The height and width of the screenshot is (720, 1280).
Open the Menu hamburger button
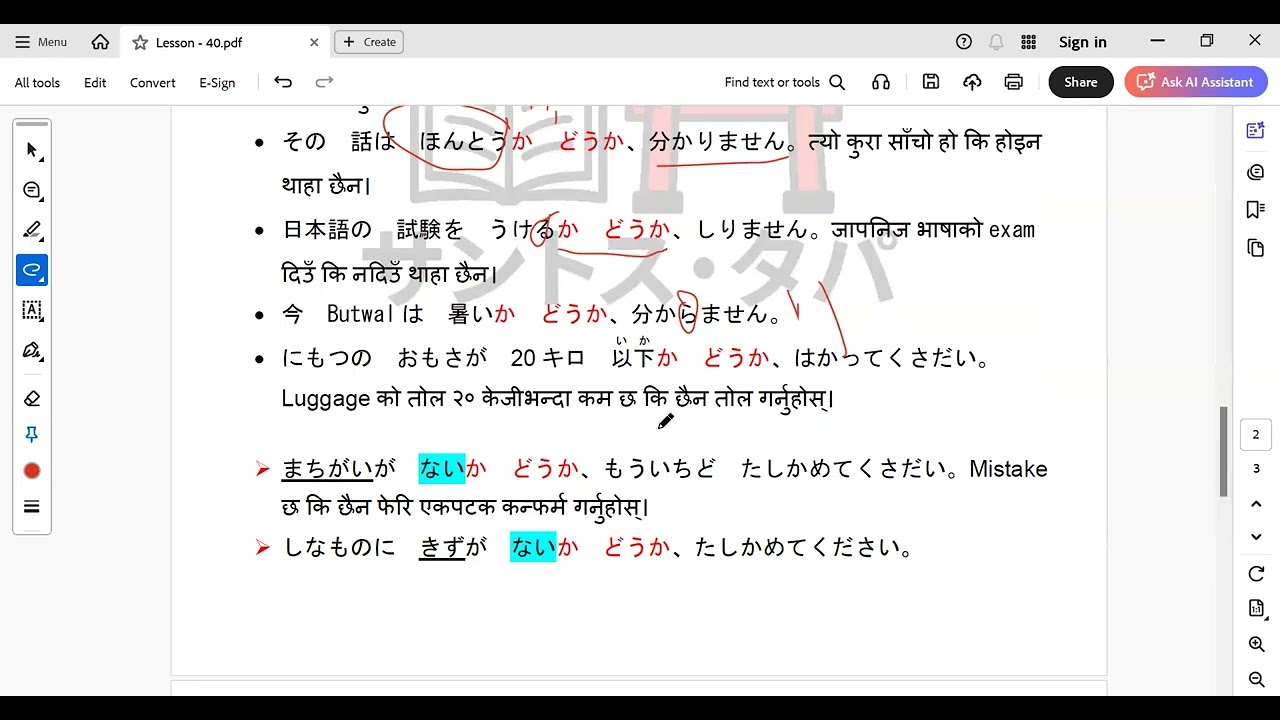coord(41,42)
